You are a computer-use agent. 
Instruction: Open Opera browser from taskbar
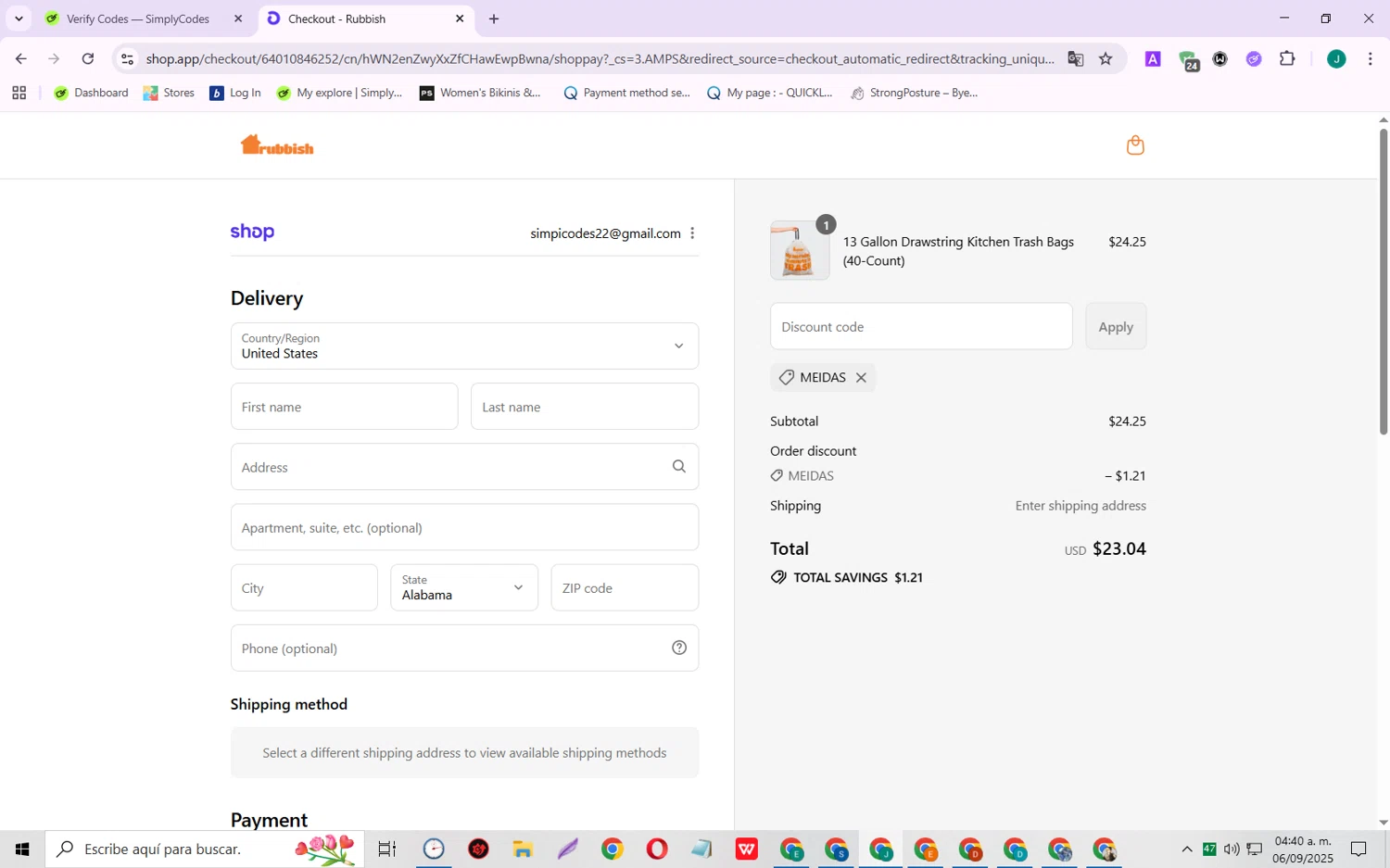657,849
